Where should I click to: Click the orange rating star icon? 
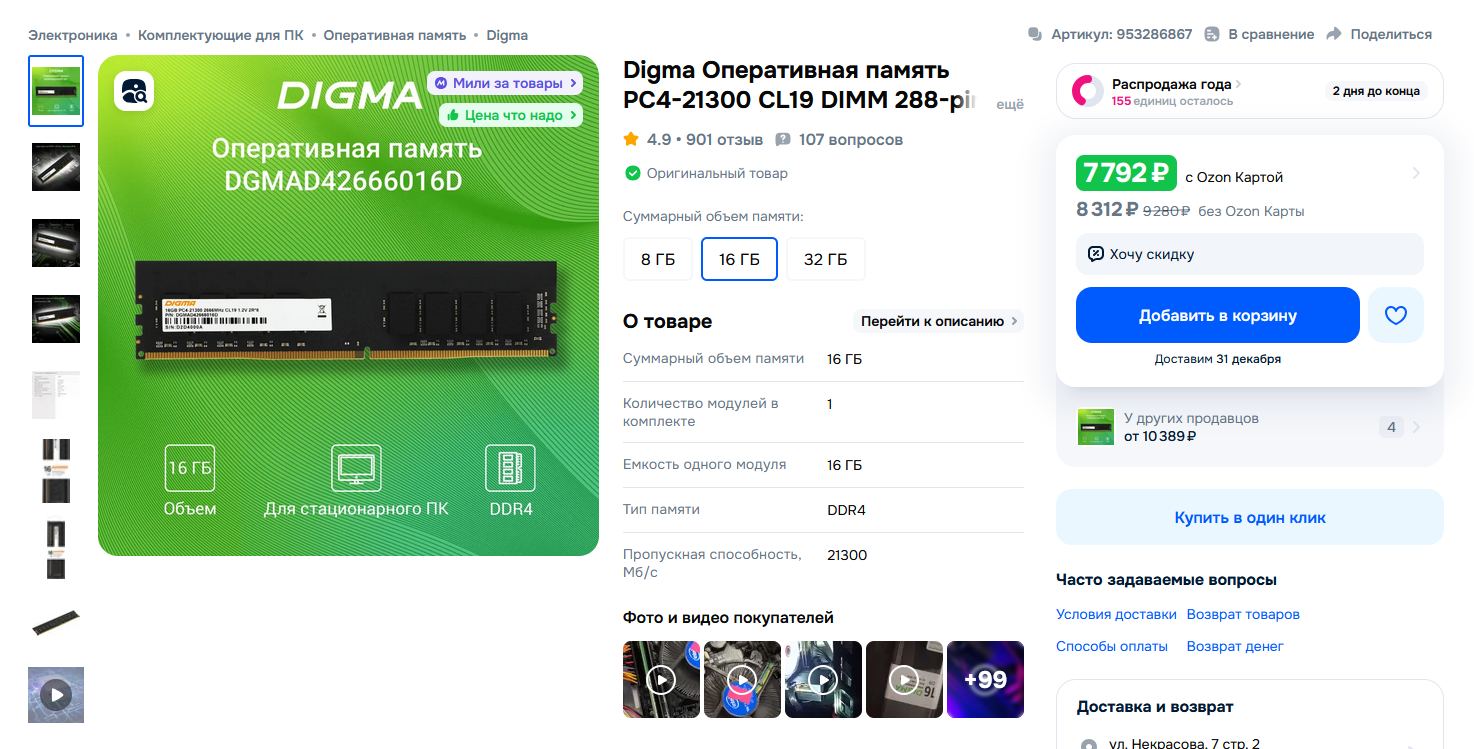click(x=631, y=139)
